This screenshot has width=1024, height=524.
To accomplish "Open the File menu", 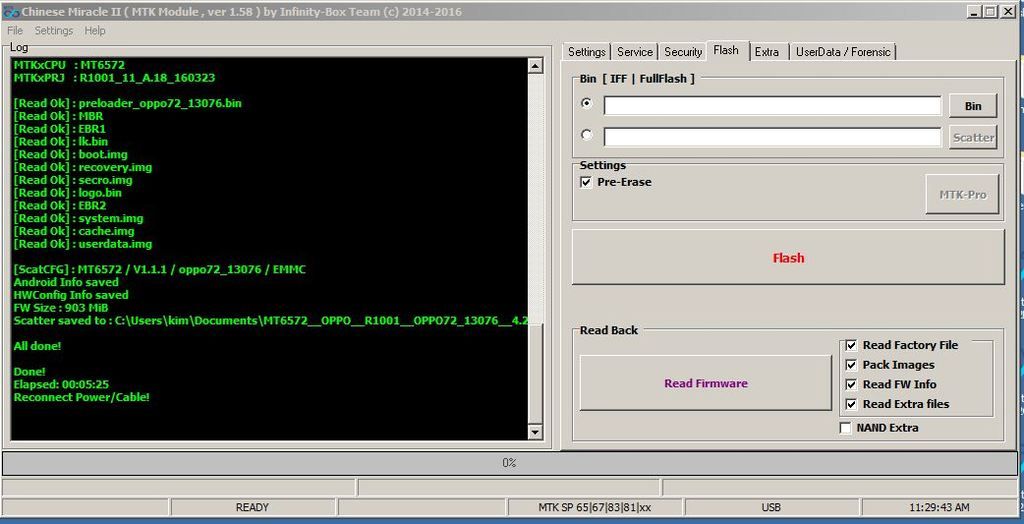I will click(15, 31).
